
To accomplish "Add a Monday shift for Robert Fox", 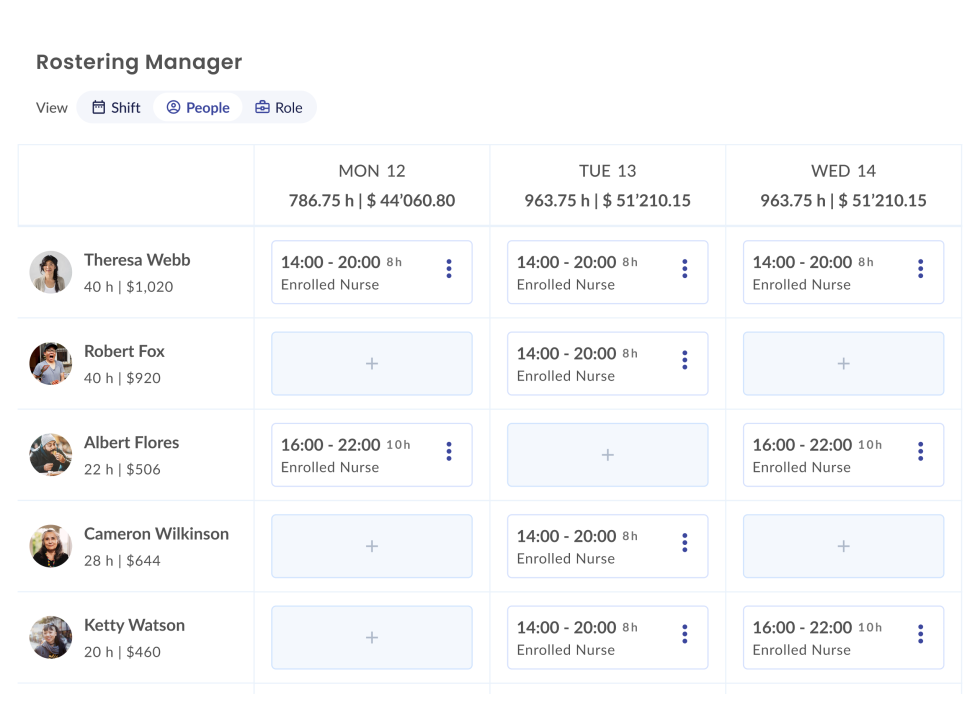I will pos(372,364).
